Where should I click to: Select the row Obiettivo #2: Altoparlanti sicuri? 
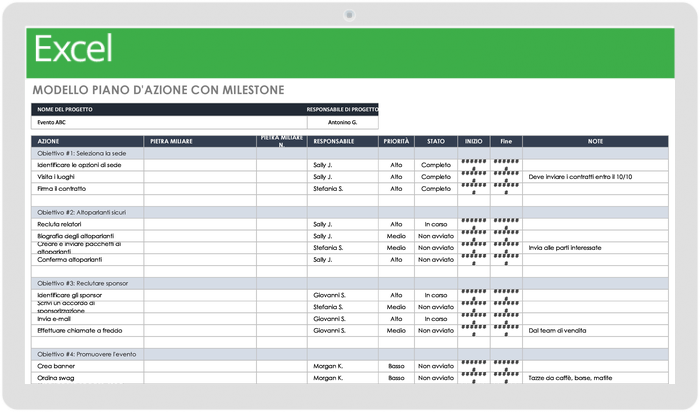350,212
